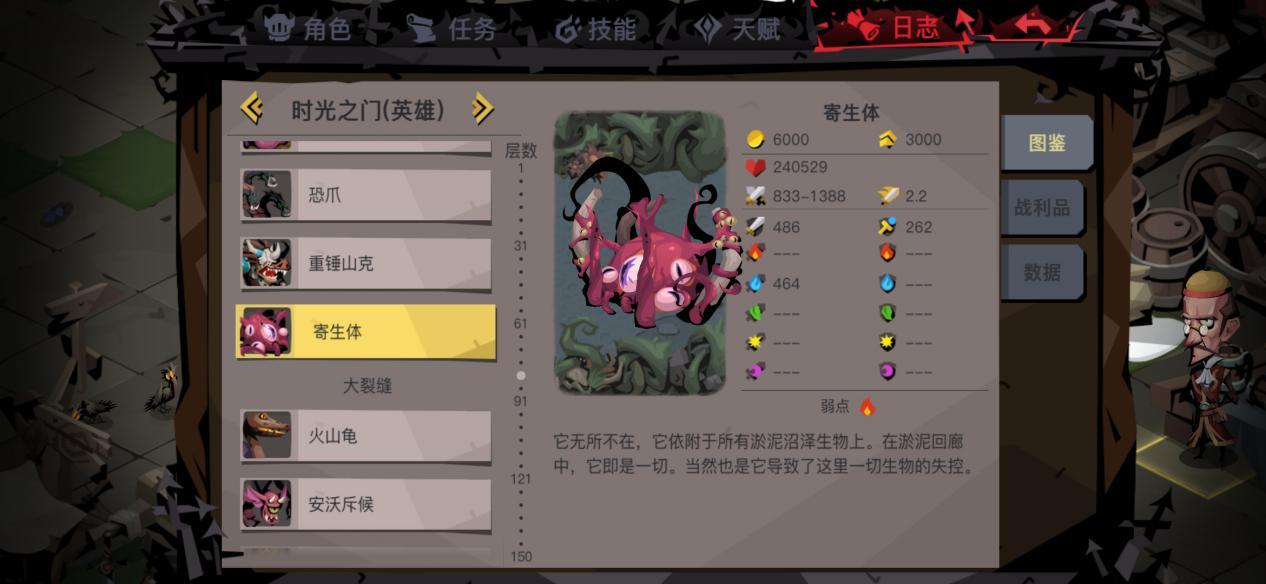Go to next dungeon with right chevron
This screenshot has width=1266, height=584.
coord(482,108)
